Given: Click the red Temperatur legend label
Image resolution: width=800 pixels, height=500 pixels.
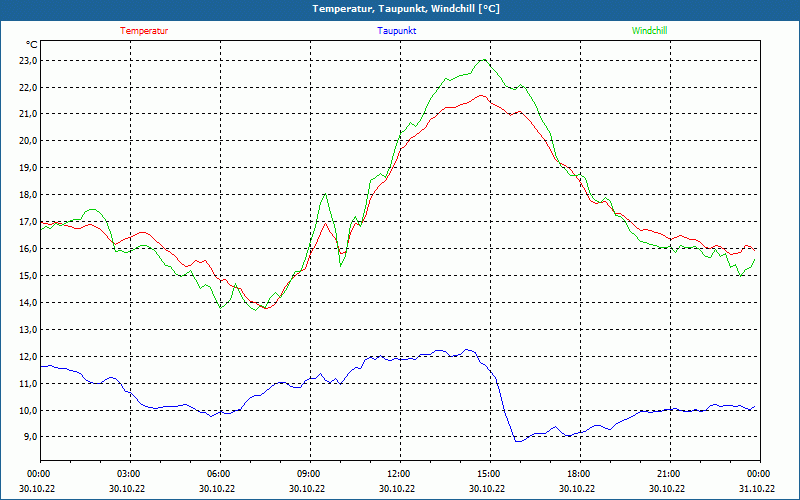Looking at the screenshot, I should pyautogui.click(x=144, y=31).
